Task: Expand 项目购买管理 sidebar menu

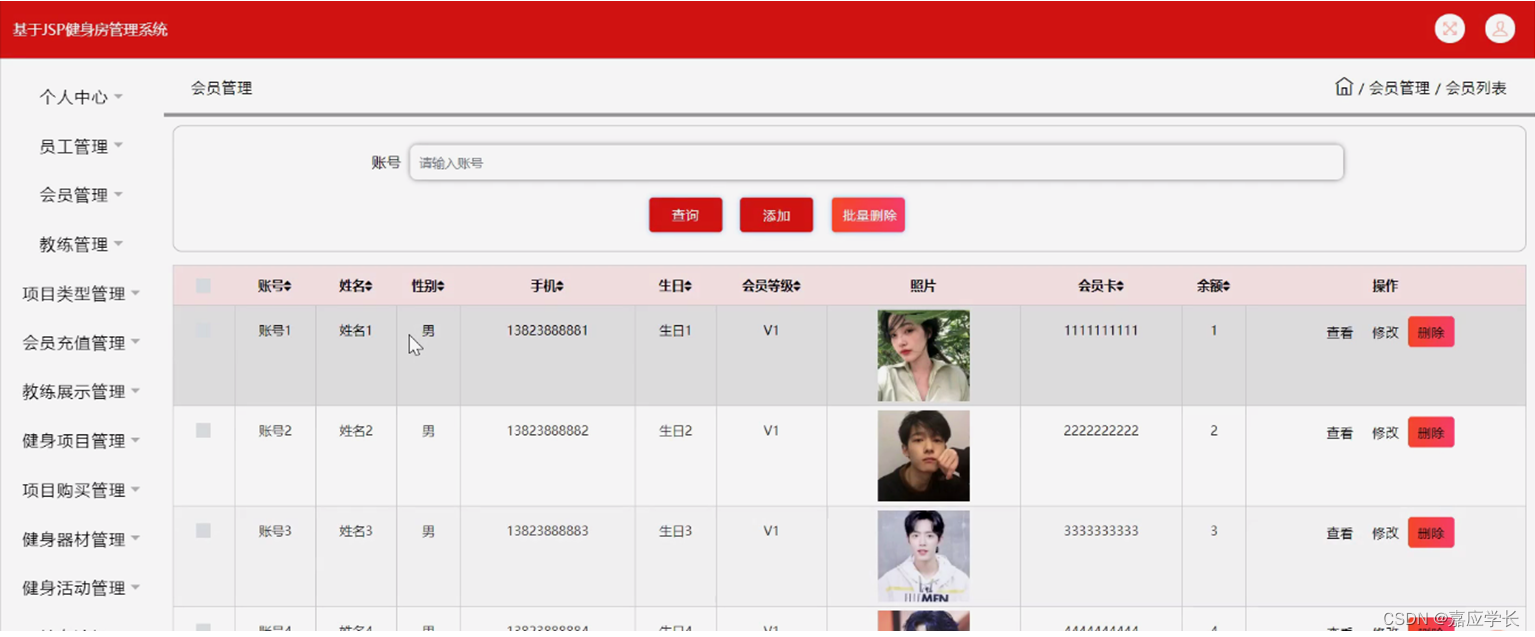Action: click(x=81, y=490)
